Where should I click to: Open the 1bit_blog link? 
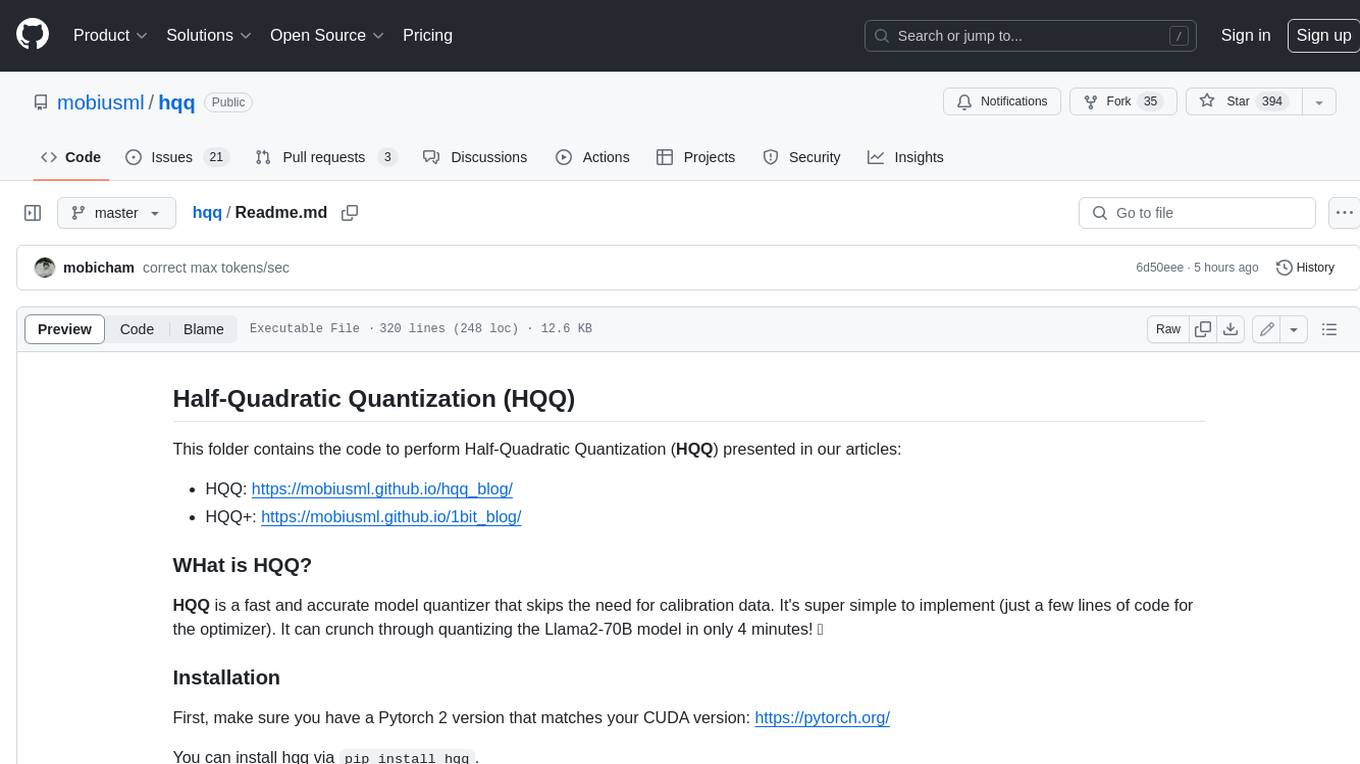tap(391, 517)
